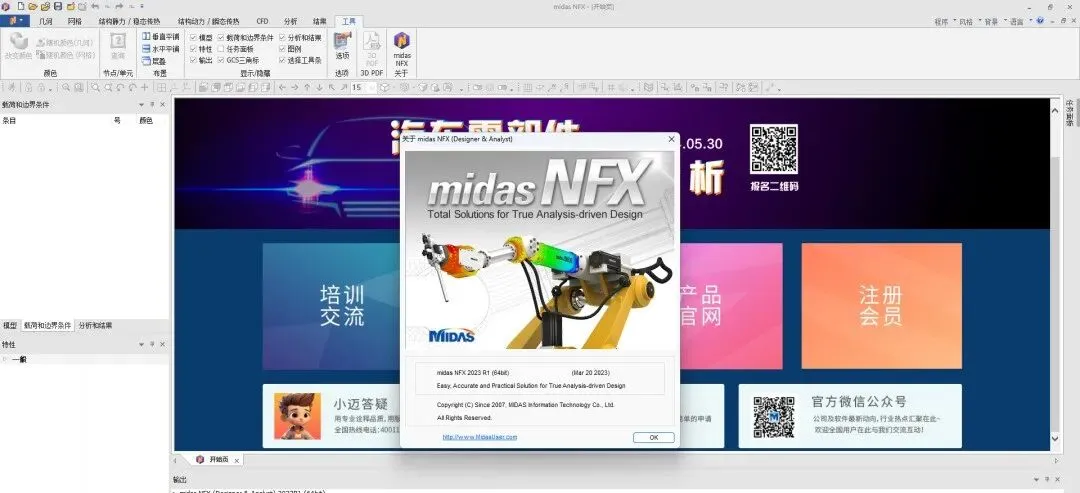
Task: Open the application menu button dropdown
Action: click(x=15, y=21)
